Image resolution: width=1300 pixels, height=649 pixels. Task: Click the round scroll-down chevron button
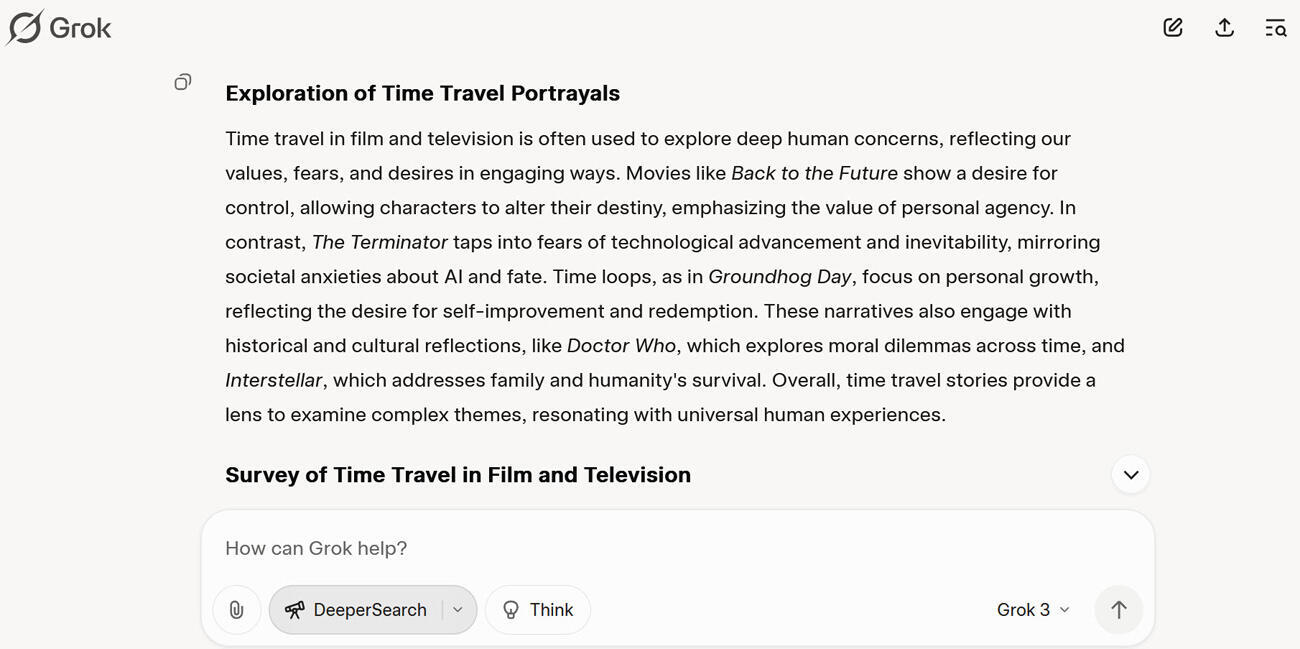[1131, 475]
